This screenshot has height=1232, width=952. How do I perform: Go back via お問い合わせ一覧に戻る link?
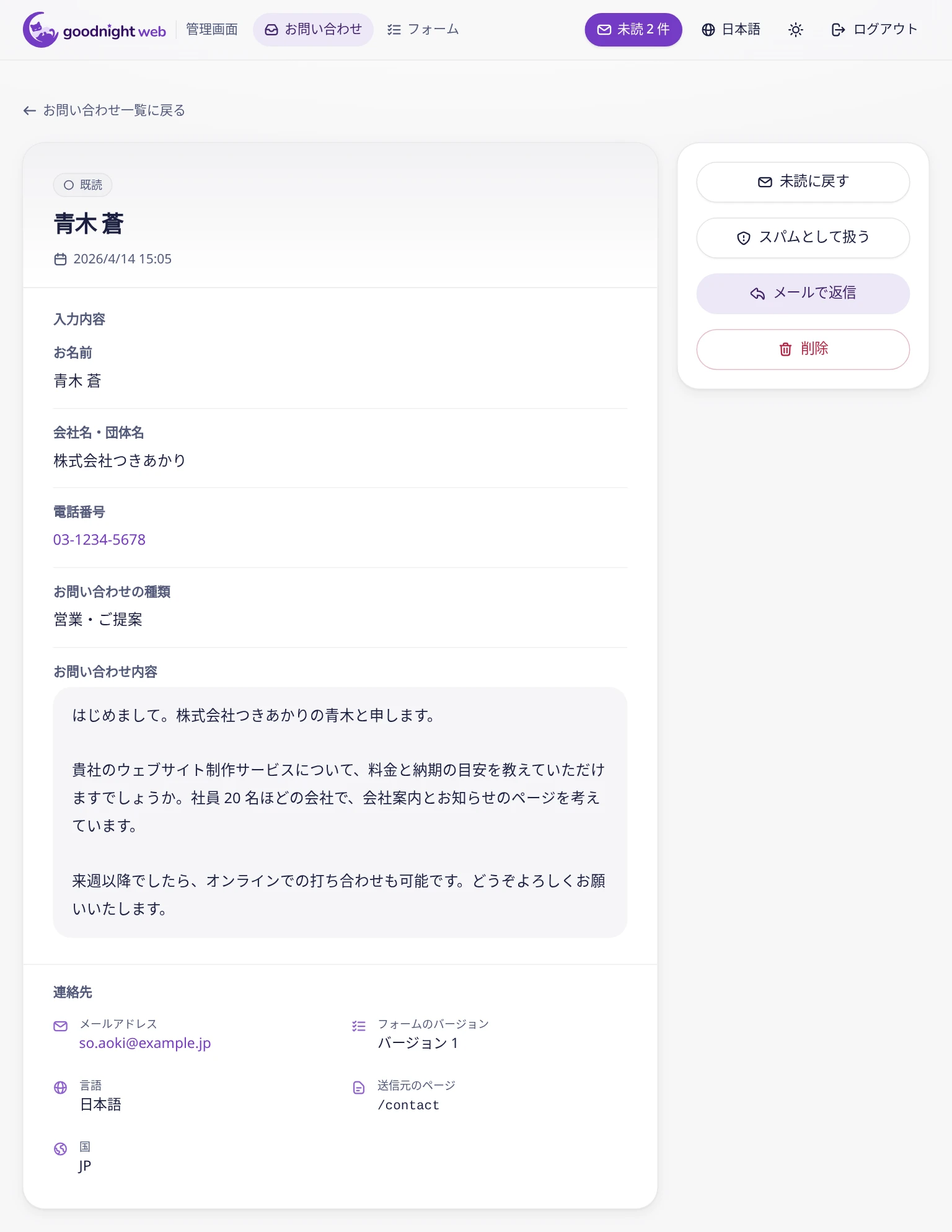pyautogui.click(x=104, y=110)
